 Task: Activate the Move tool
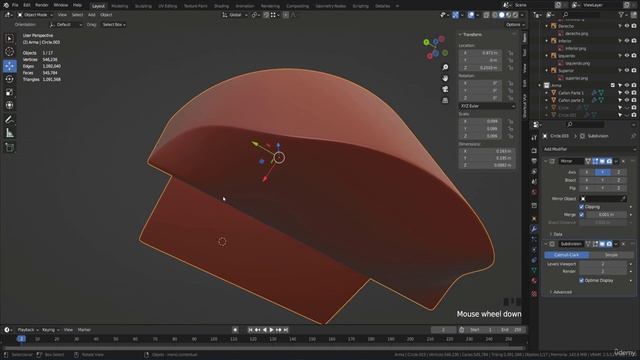9,66
